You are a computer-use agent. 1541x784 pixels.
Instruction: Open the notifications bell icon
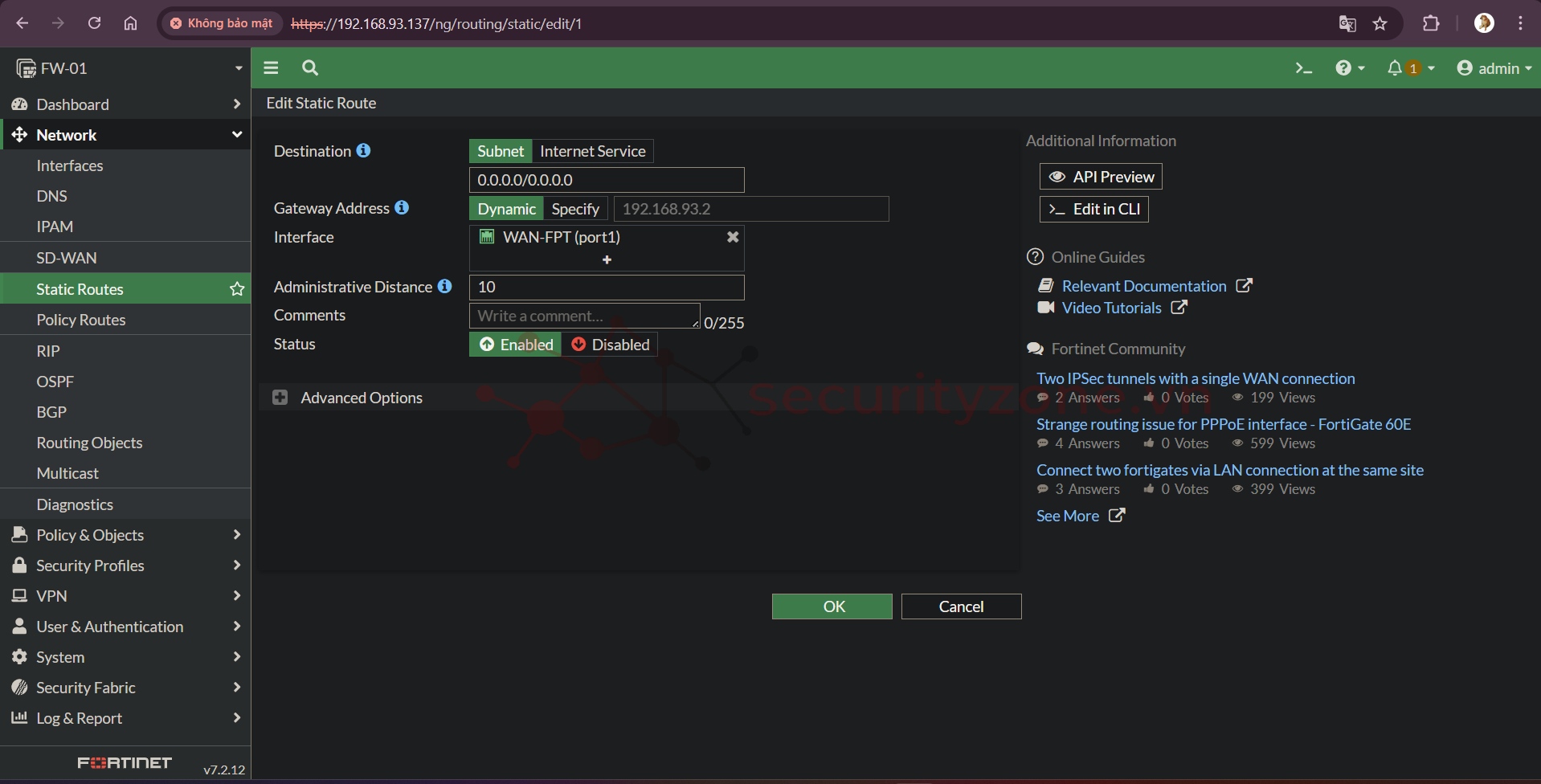click(x=1395, y=68)
